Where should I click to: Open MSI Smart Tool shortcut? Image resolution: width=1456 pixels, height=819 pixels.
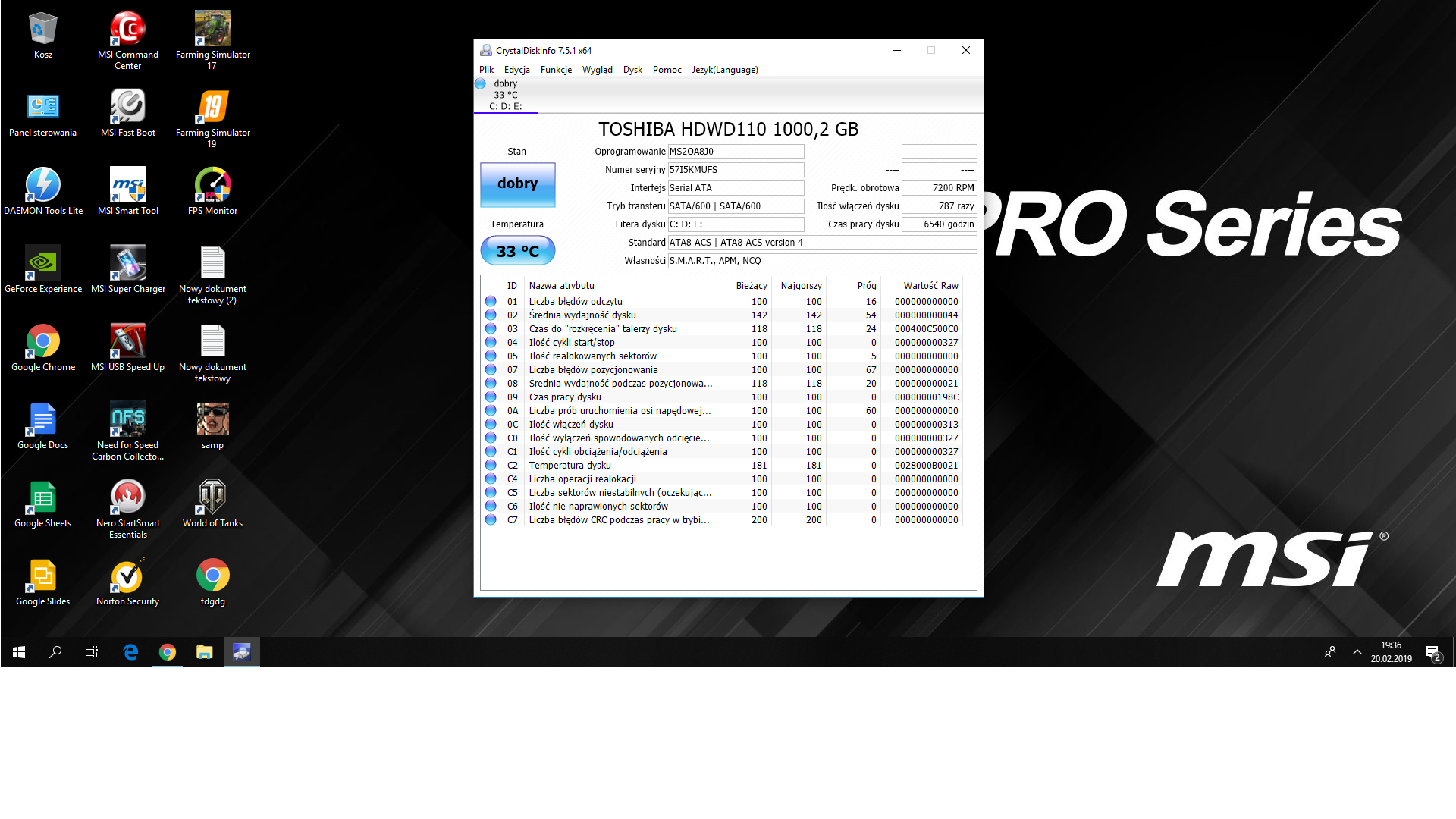click(x=128, y=192)
